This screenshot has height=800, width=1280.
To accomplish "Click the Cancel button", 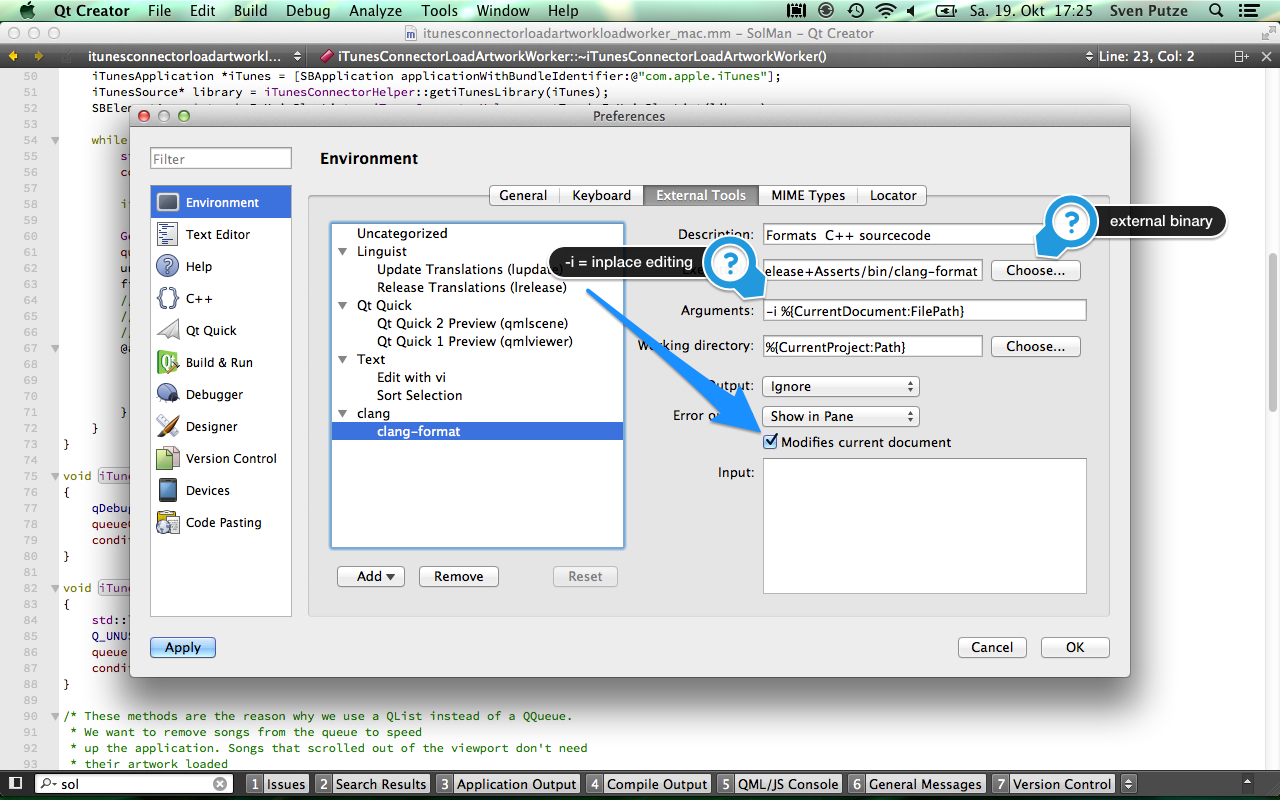I will click(x=992, y=647).
